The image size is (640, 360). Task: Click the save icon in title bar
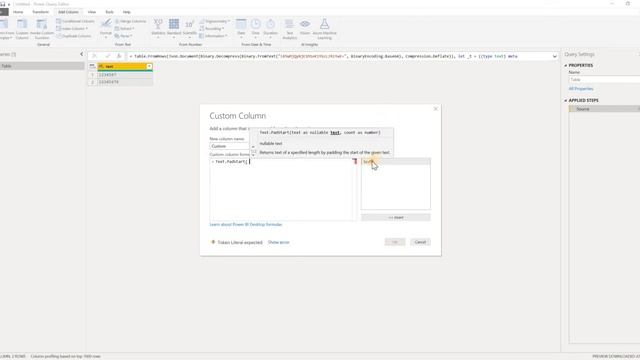[3, 4]
